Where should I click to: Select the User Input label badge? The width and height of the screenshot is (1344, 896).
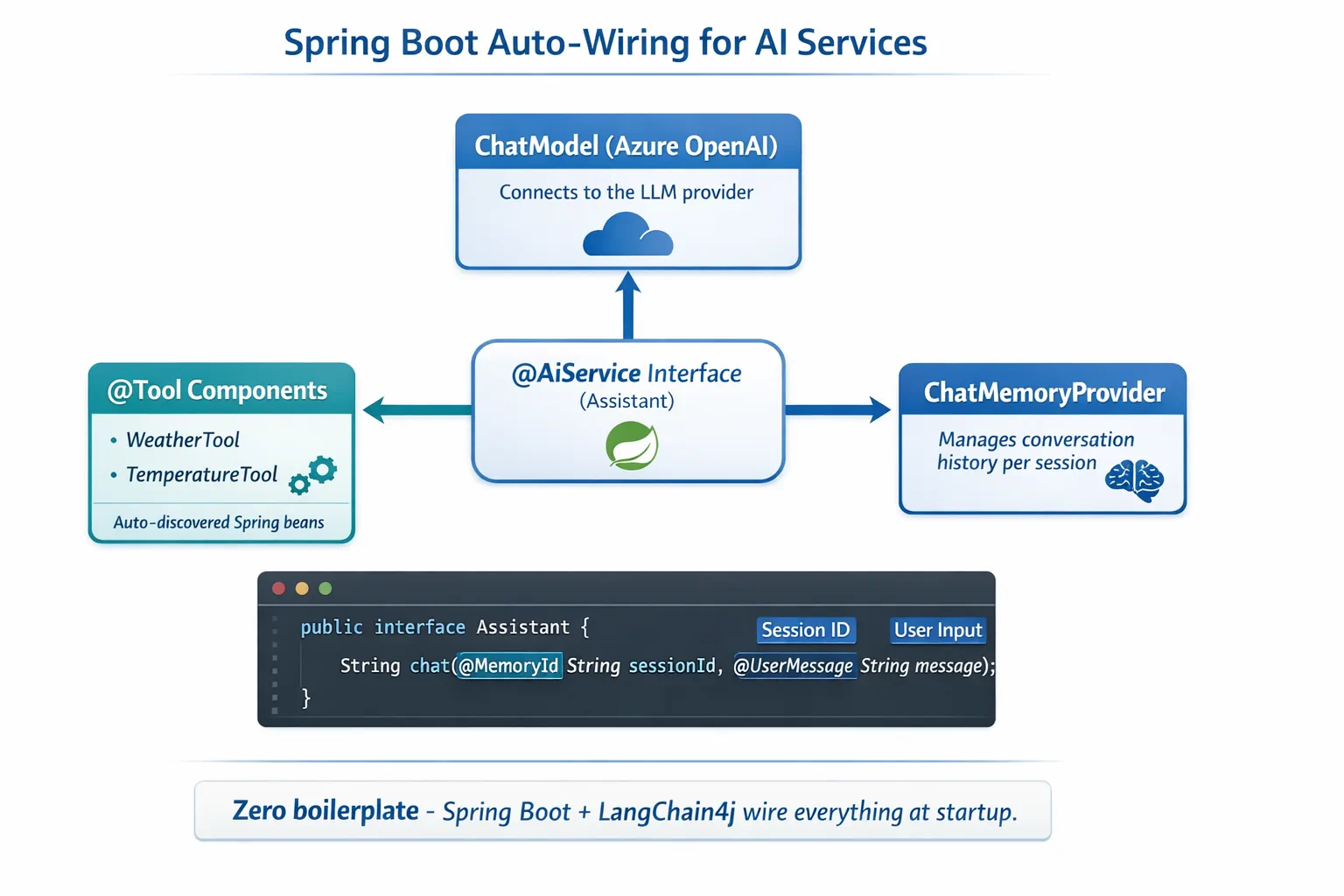pos(938,630)
